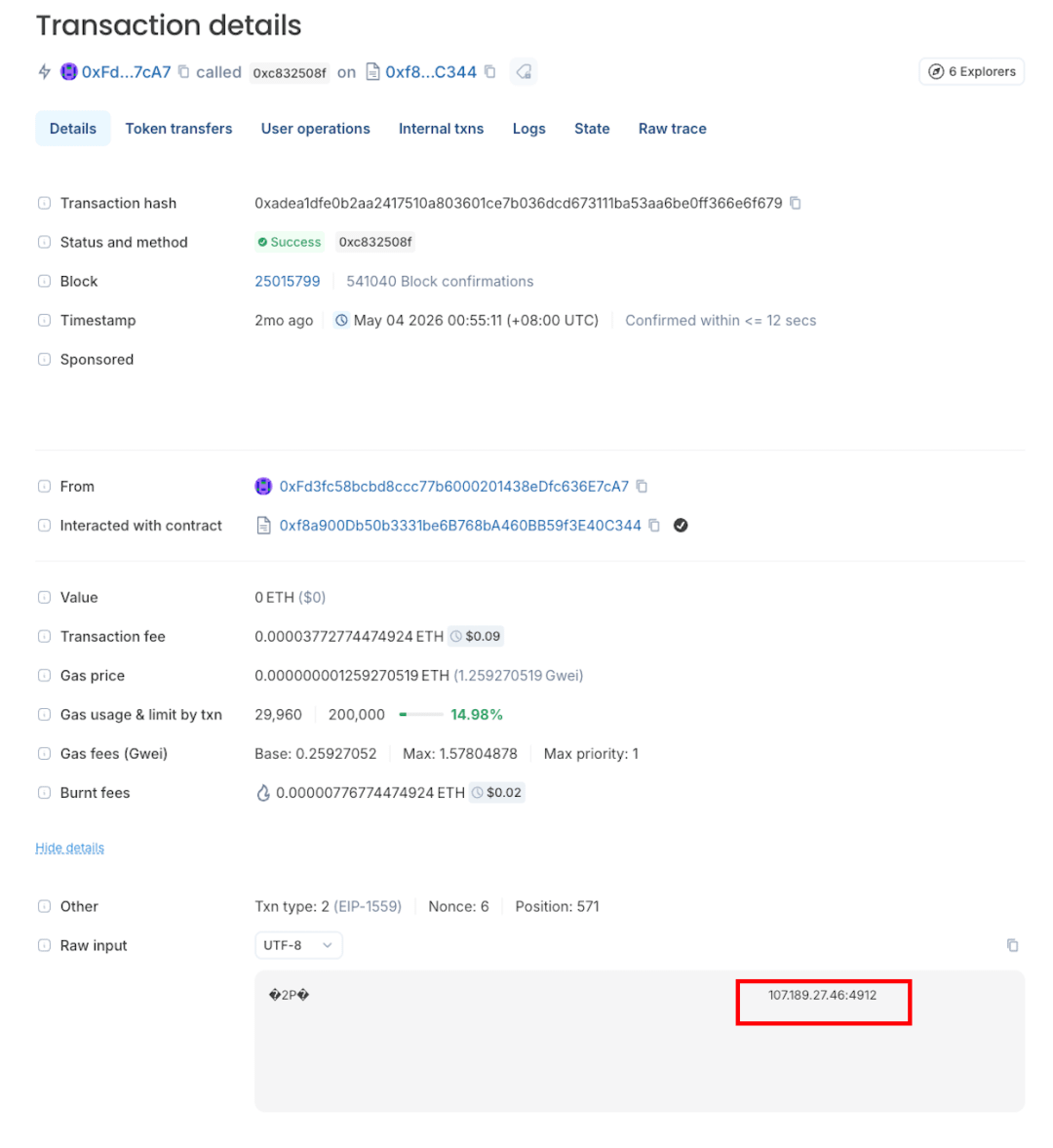Click the Confirmed within <= 12 secs text
Screen dimensions: 1053x1148
coord(721,320)
